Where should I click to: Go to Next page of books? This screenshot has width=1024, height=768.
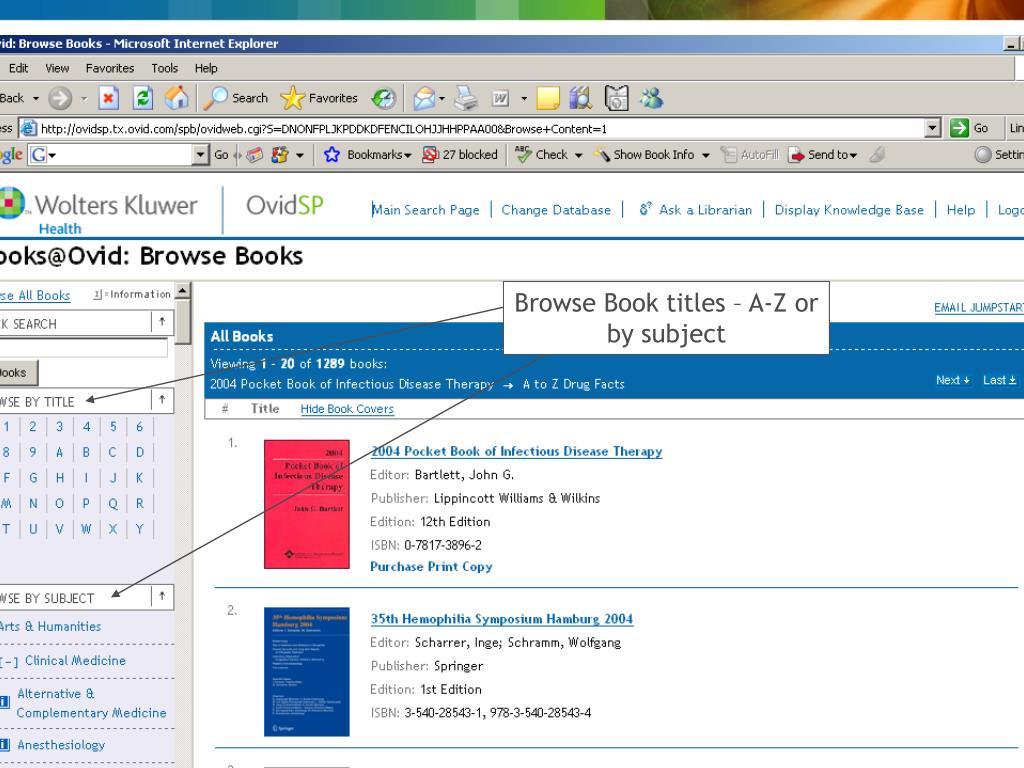pyautogui.click(x=953, y=380)
